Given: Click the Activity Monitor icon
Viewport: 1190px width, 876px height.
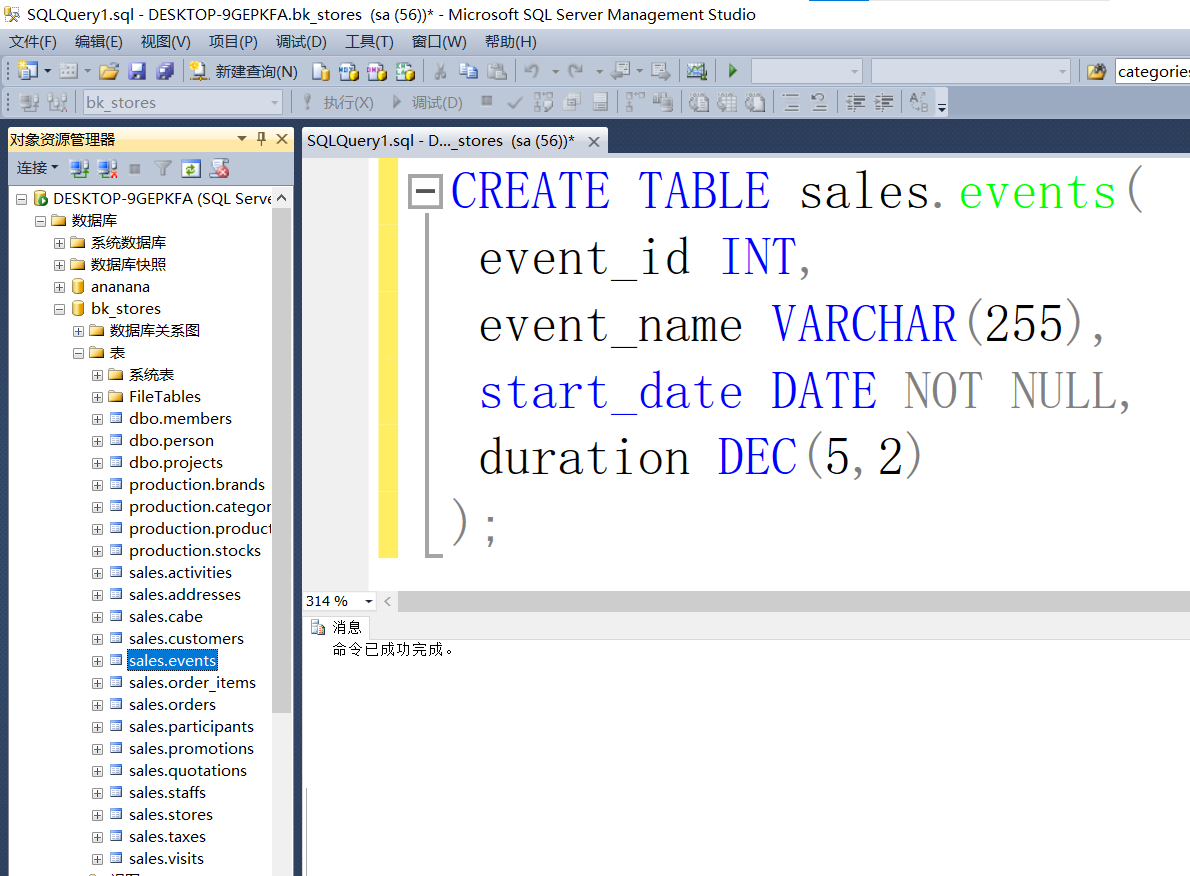Looking at the screenshot, I should [696, 71].
